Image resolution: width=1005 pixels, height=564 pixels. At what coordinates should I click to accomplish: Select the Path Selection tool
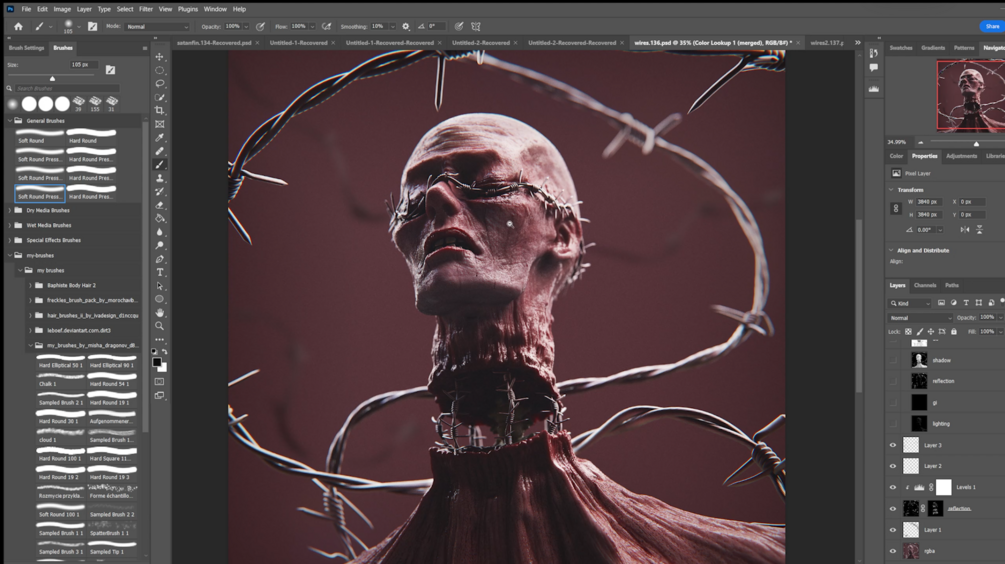coord(160,286)
